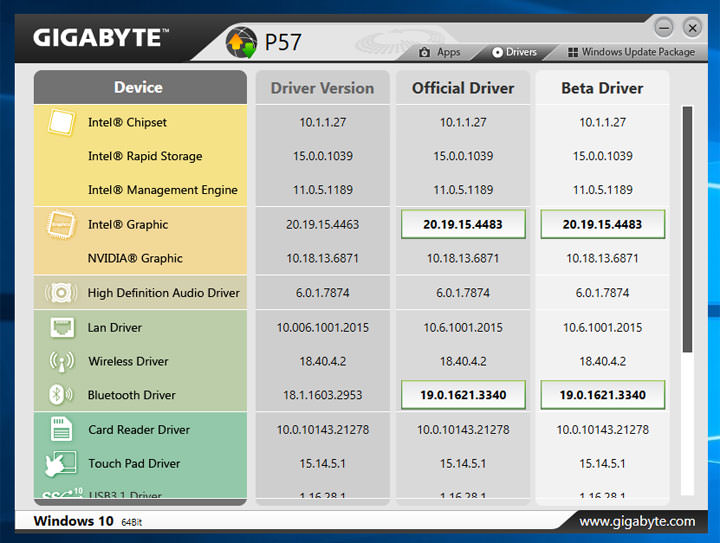Visit the www.gigabyte.com website link
Screen dimensions: 720x543
pos(637,521)
